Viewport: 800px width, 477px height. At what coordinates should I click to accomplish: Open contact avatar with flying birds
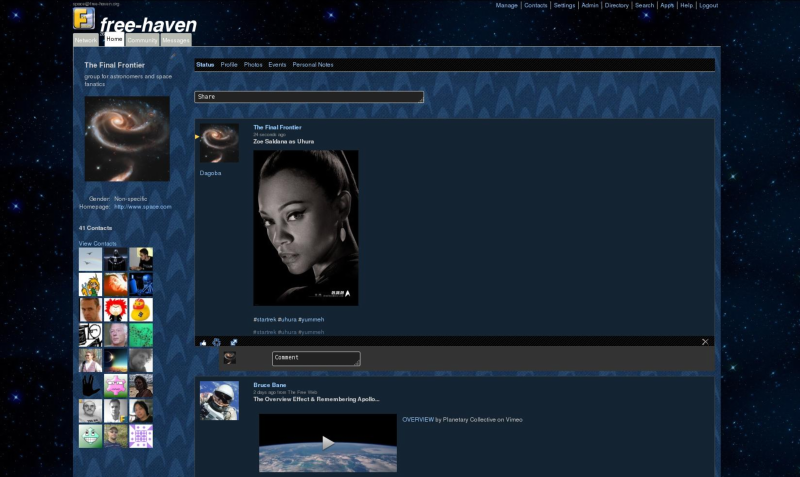(90, 259)
